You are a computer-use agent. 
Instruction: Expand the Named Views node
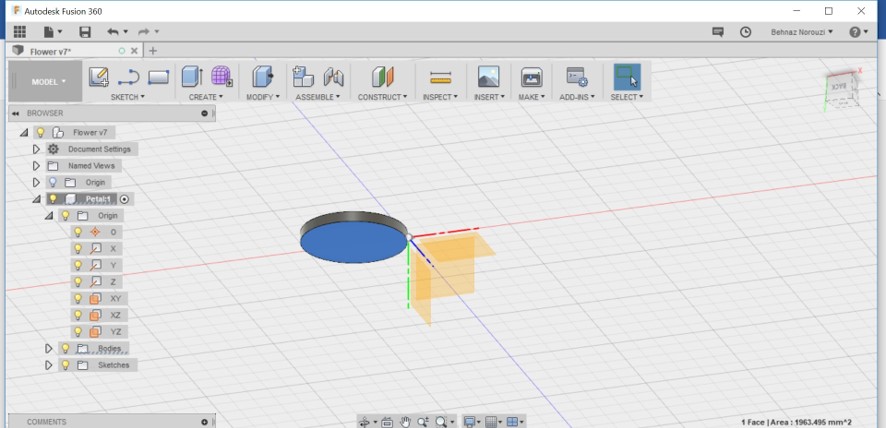point(36,166)
